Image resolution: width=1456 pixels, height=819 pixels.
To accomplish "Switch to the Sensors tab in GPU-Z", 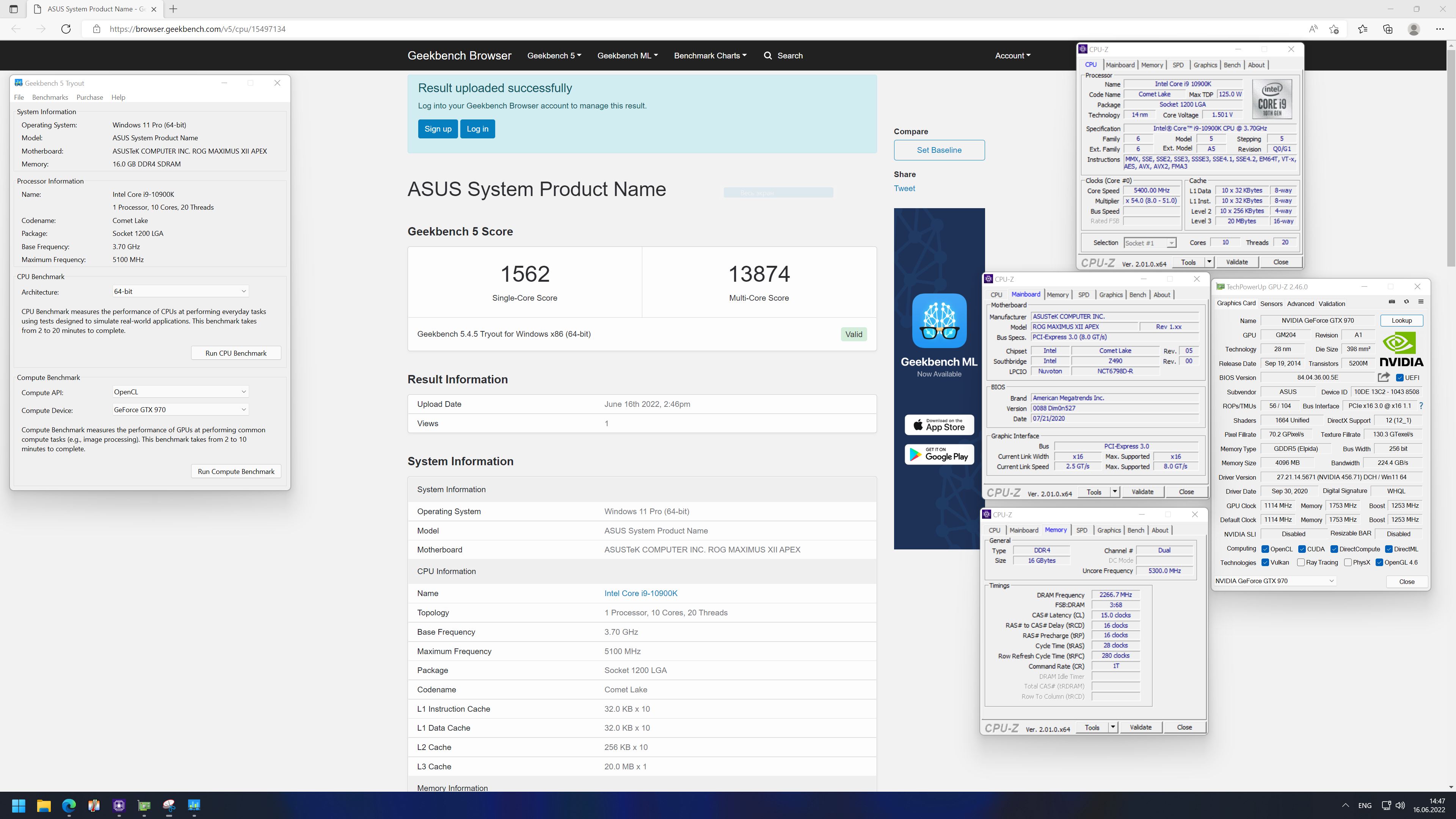I will (x=1271, y=303).
